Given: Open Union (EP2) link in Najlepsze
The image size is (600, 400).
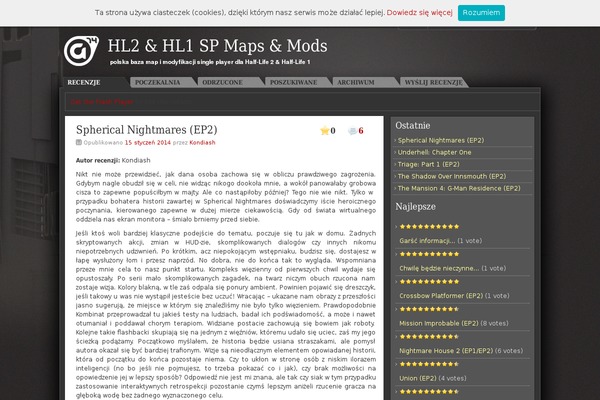Looking at the screenshot, I should pyautogui.click(x=418, y=378).
